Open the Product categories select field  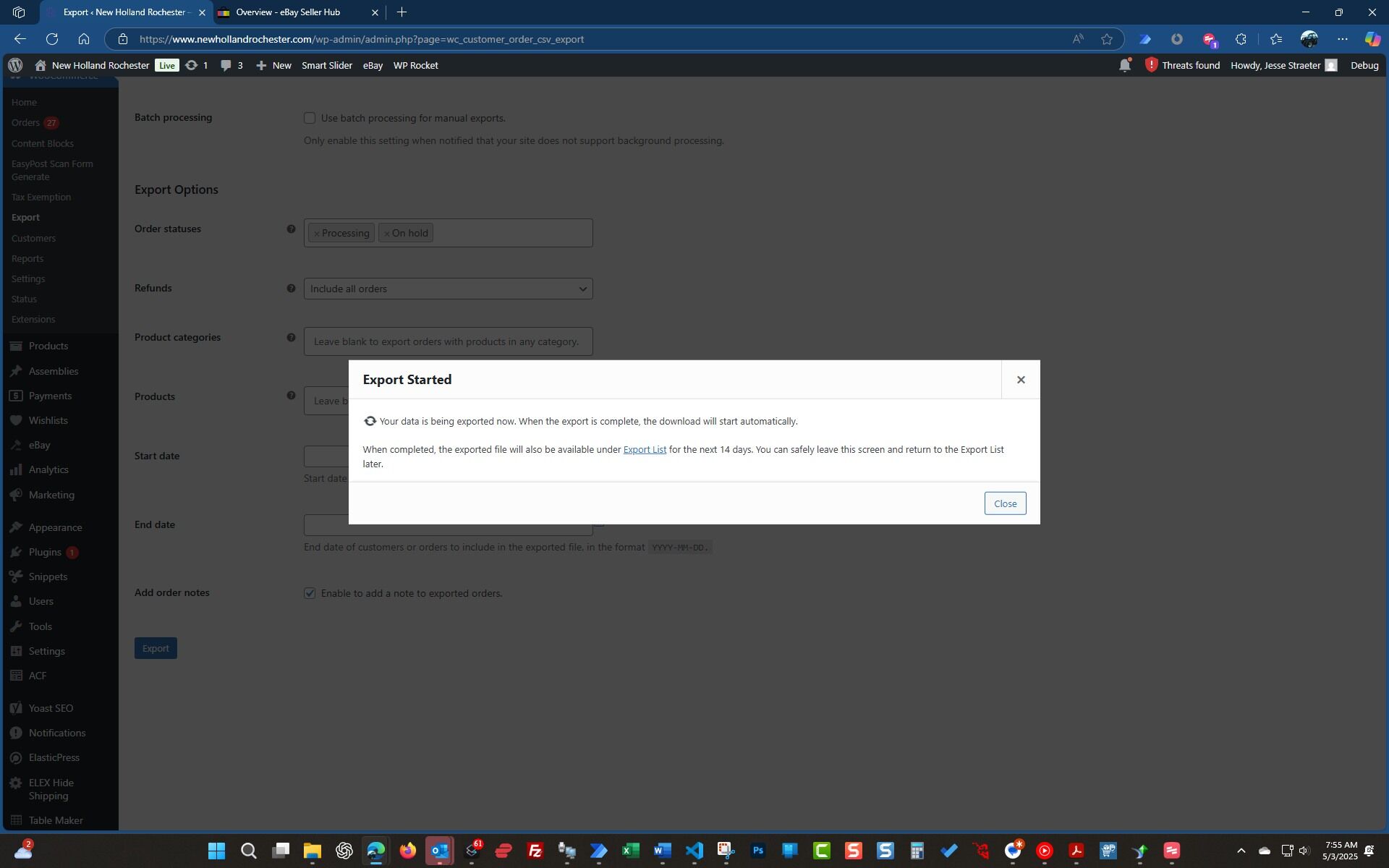tap(448, 341)
